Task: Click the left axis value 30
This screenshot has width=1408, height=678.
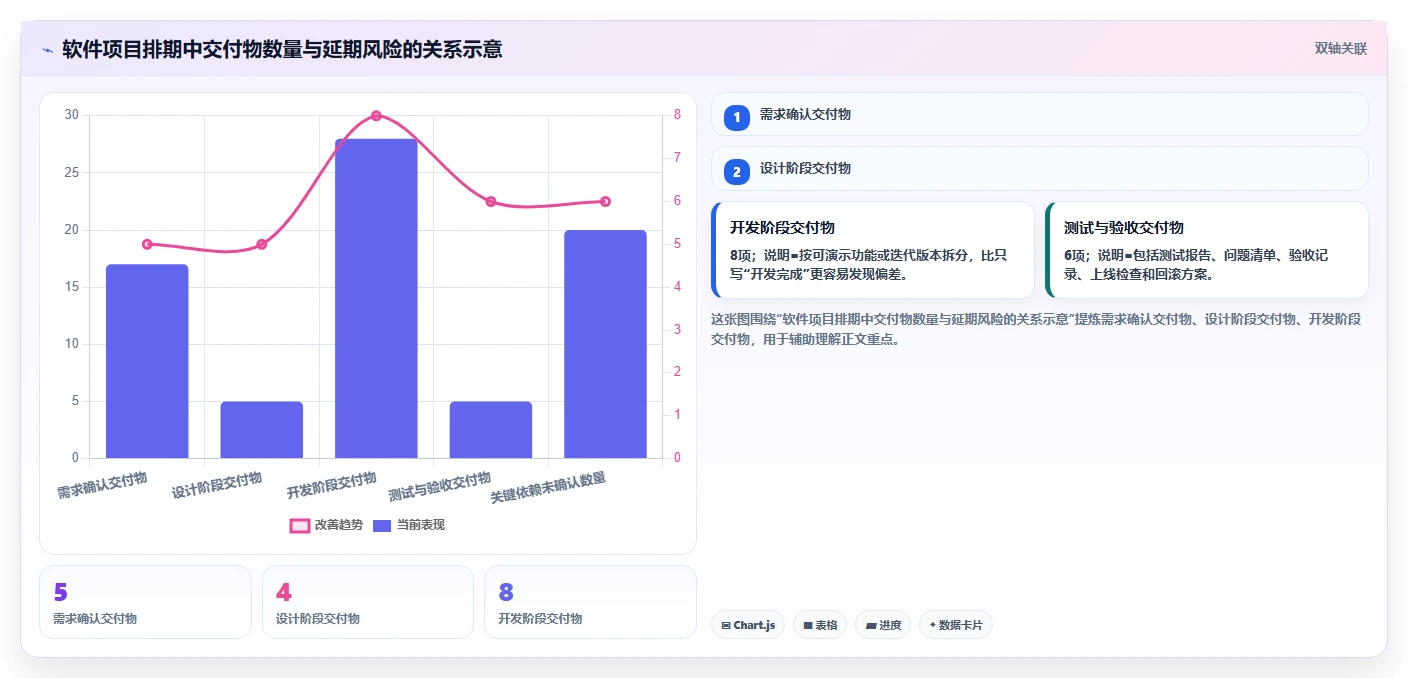Action: 71,115
